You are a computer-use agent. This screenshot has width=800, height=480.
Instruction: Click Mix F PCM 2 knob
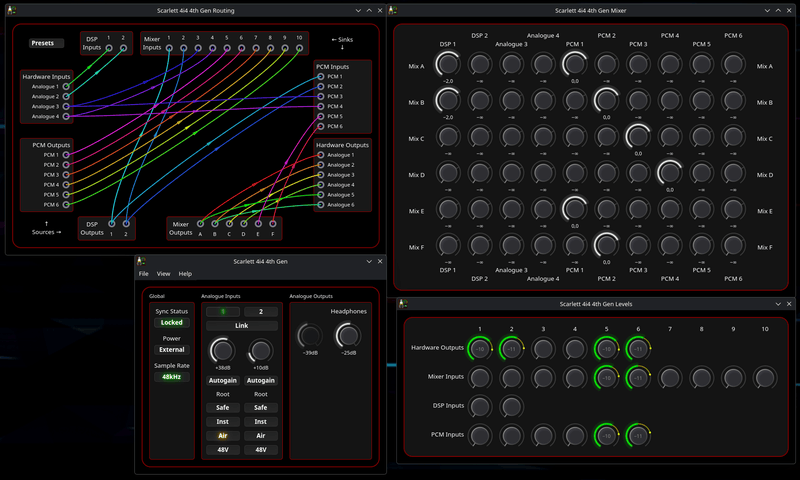[x=607, y=245]
